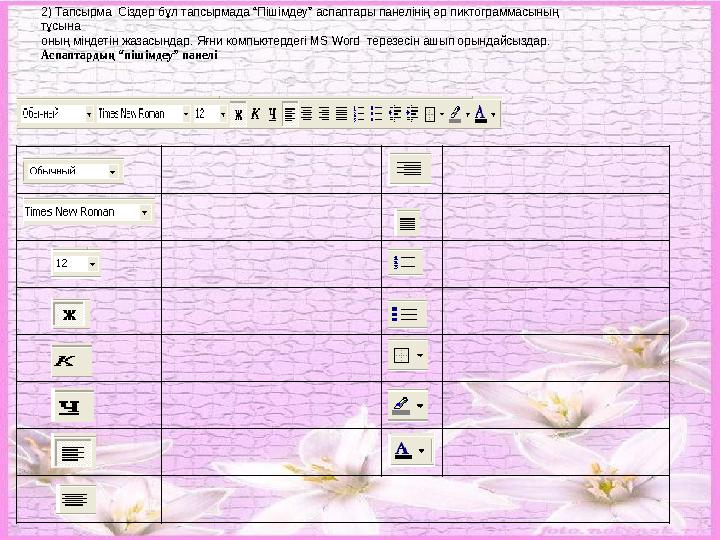Select Align Left icon in the toolbar strip
Image resolution: width=720 pixels, height=540 pixels.
click(290, 113)
